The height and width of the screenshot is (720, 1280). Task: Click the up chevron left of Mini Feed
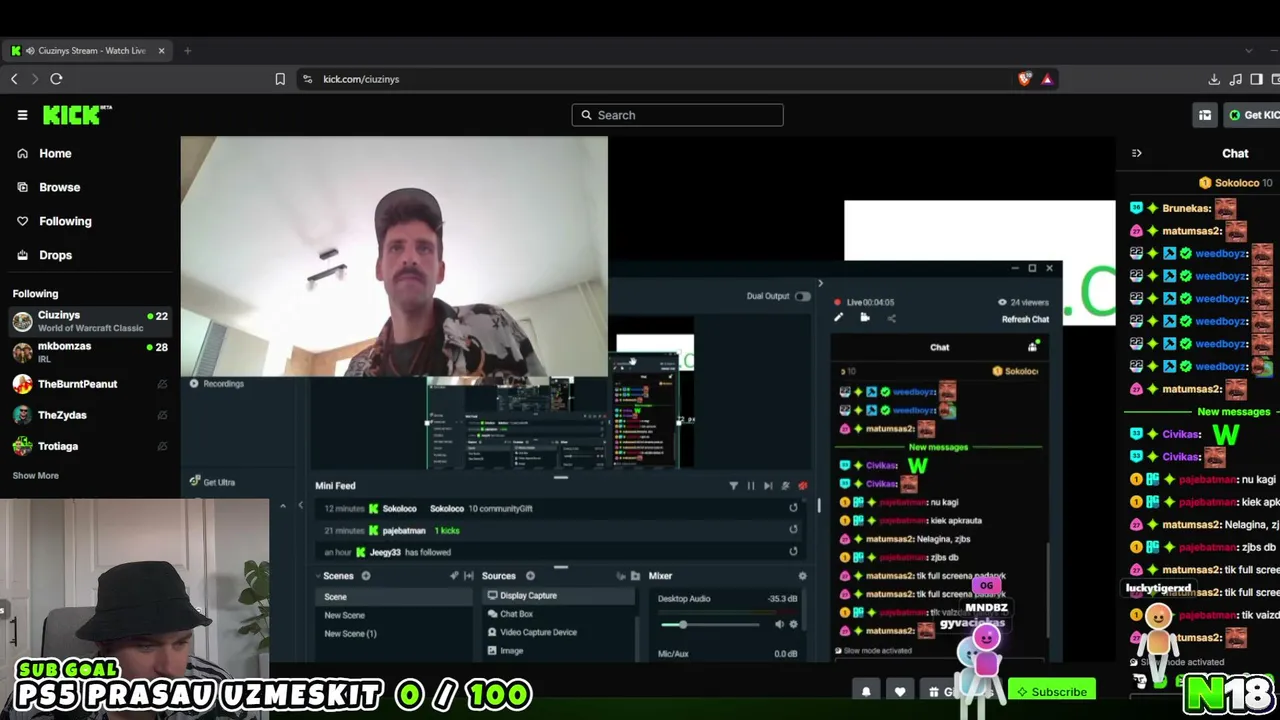pos(283,506)
